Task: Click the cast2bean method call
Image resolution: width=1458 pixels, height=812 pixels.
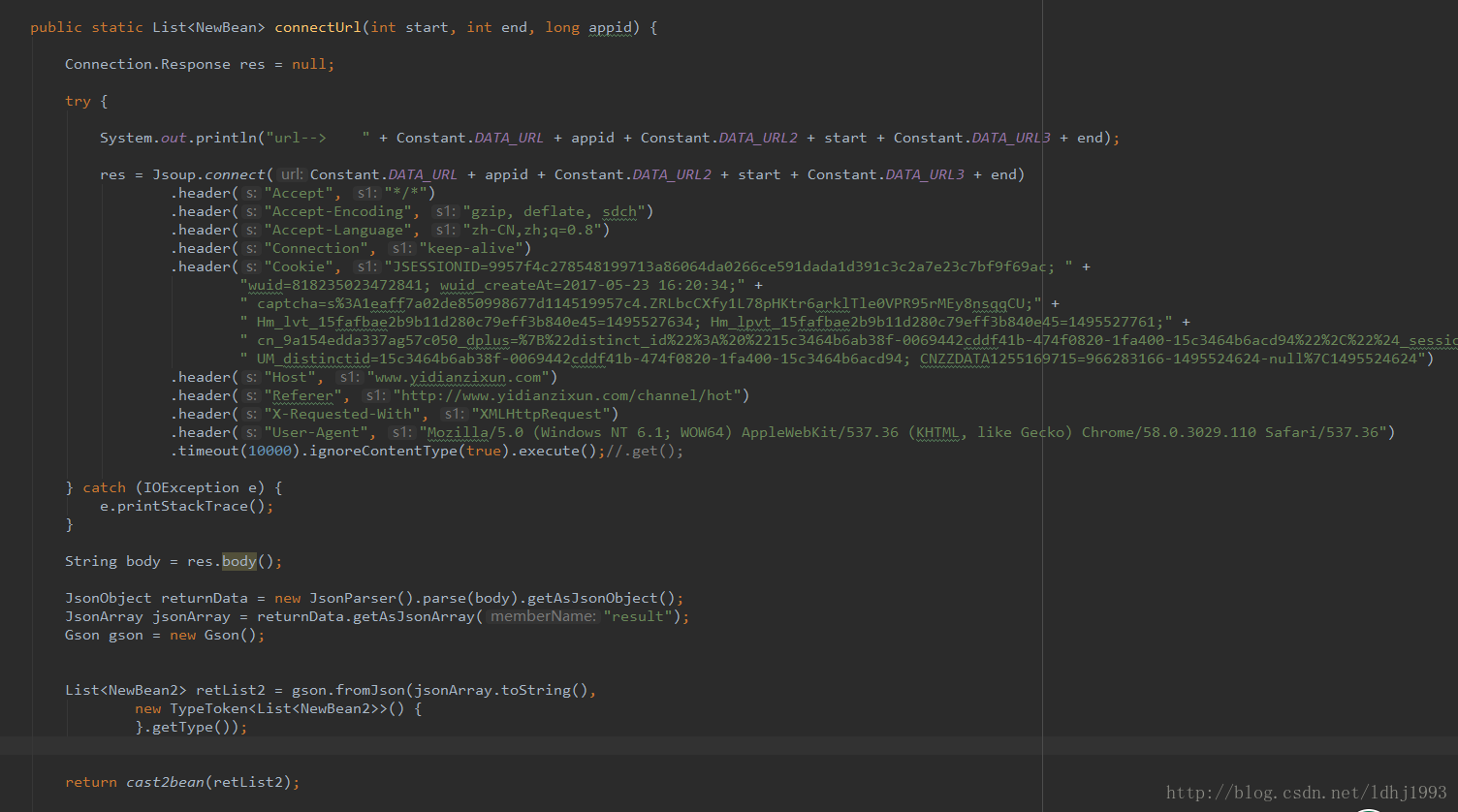Action: 165,782
